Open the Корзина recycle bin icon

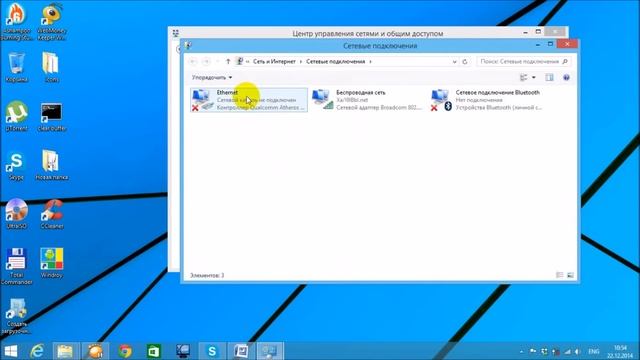(x=16, y=67)
